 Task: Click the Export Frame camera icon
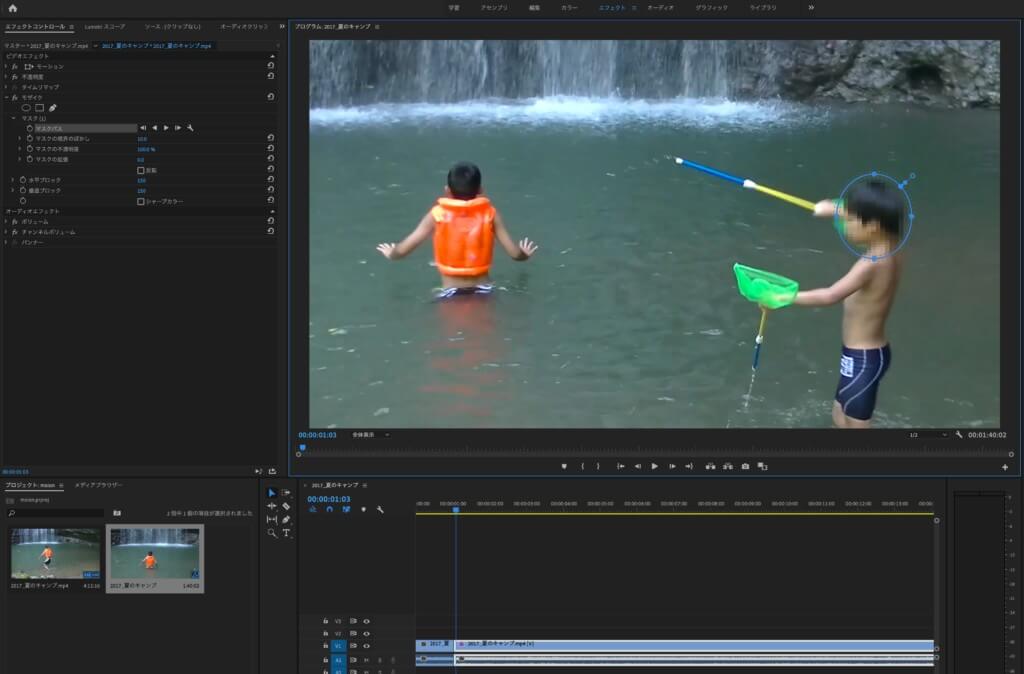pyautogui.click(x=745, y=466)
